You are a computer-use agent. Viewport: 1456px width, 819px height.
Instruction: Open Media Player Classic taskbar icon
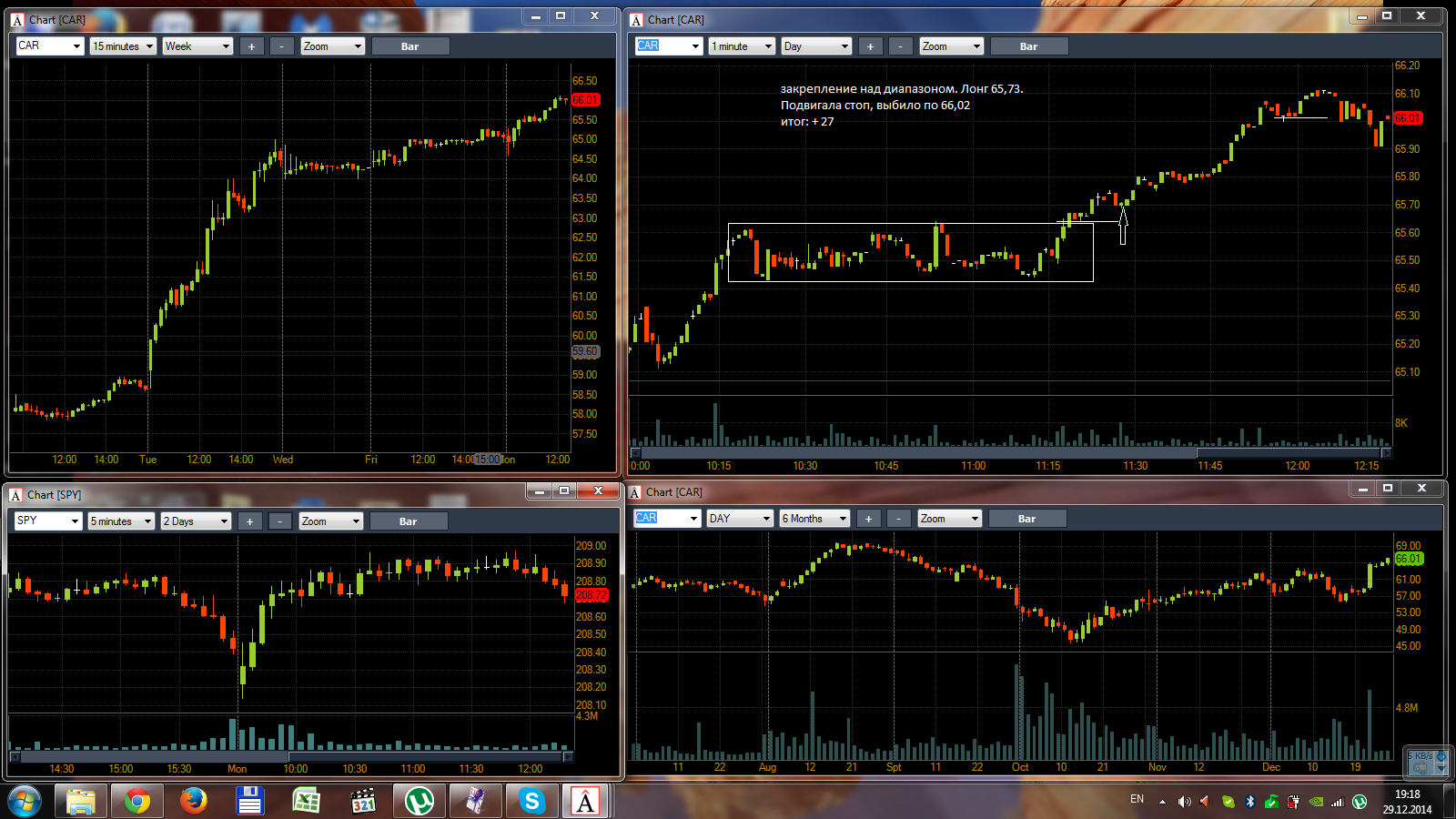(x=362, y=802)
